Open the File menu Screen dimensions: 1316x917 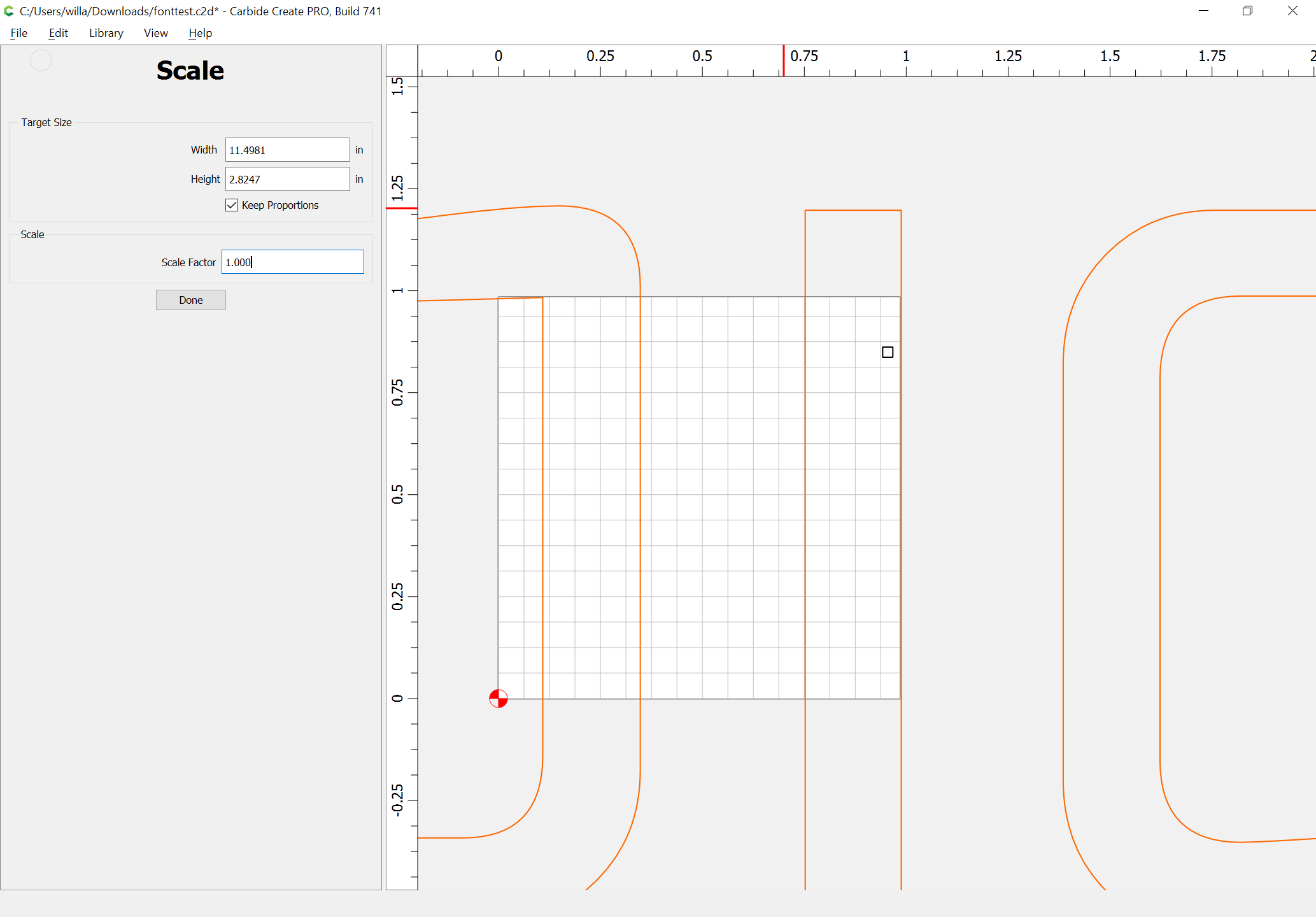pos(19,33)
